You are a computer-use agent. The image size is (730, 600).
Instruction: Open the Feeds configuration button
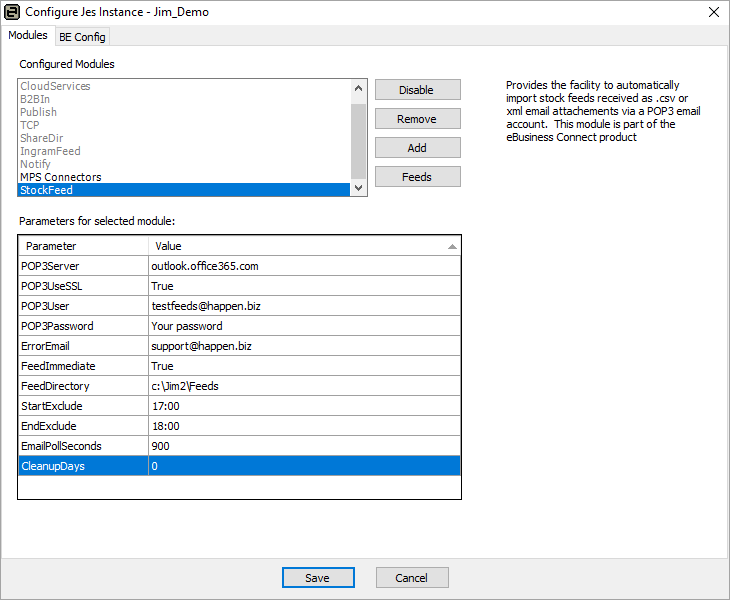pyautogui.click(x=417, y=177)
